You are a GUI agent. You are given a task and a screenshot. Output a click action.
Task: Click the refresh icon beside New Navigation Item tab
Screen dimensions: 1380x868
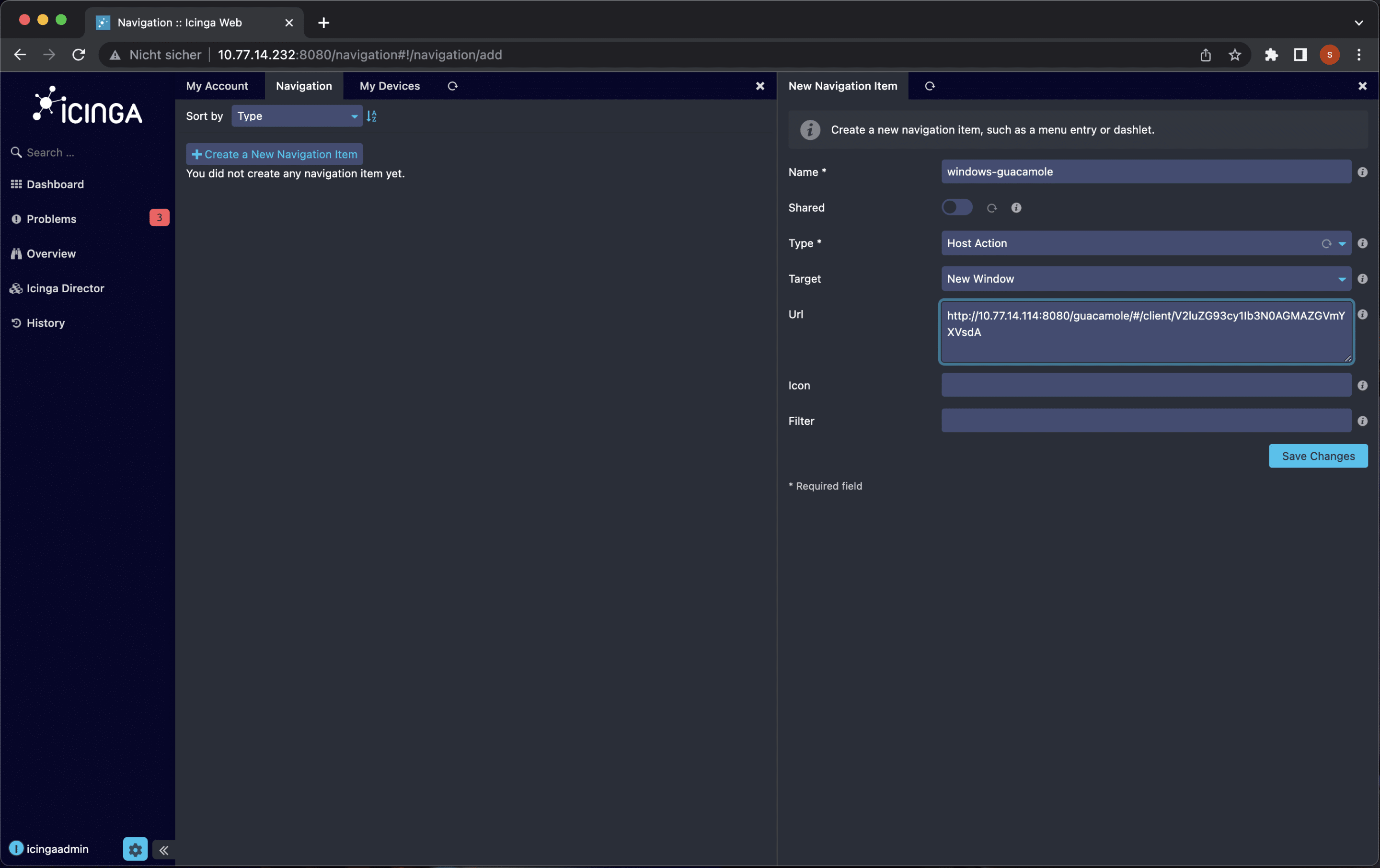930,86
